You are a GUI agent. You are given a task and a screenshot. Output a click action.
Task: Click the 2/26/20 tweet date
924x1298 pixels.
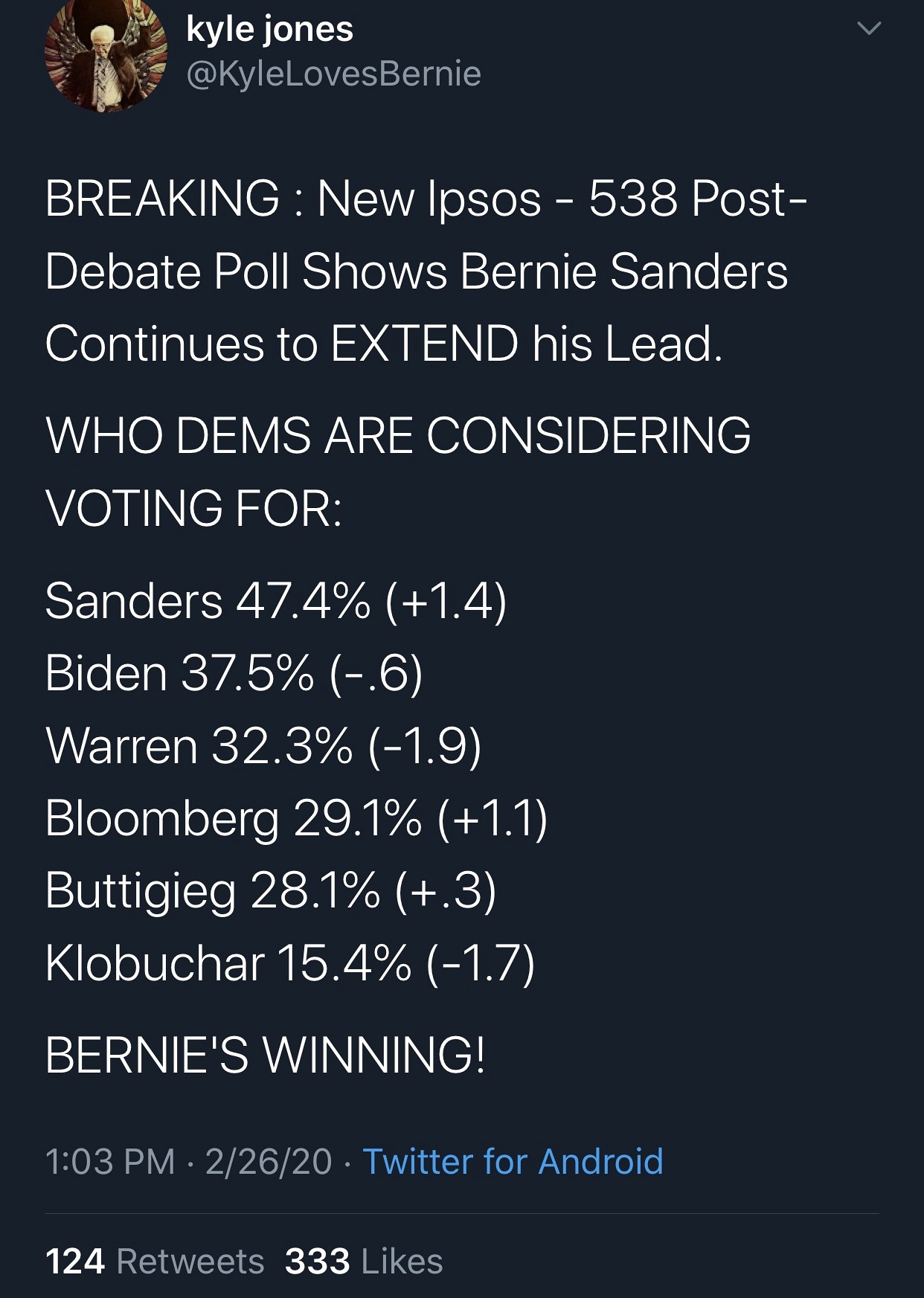269,1162
